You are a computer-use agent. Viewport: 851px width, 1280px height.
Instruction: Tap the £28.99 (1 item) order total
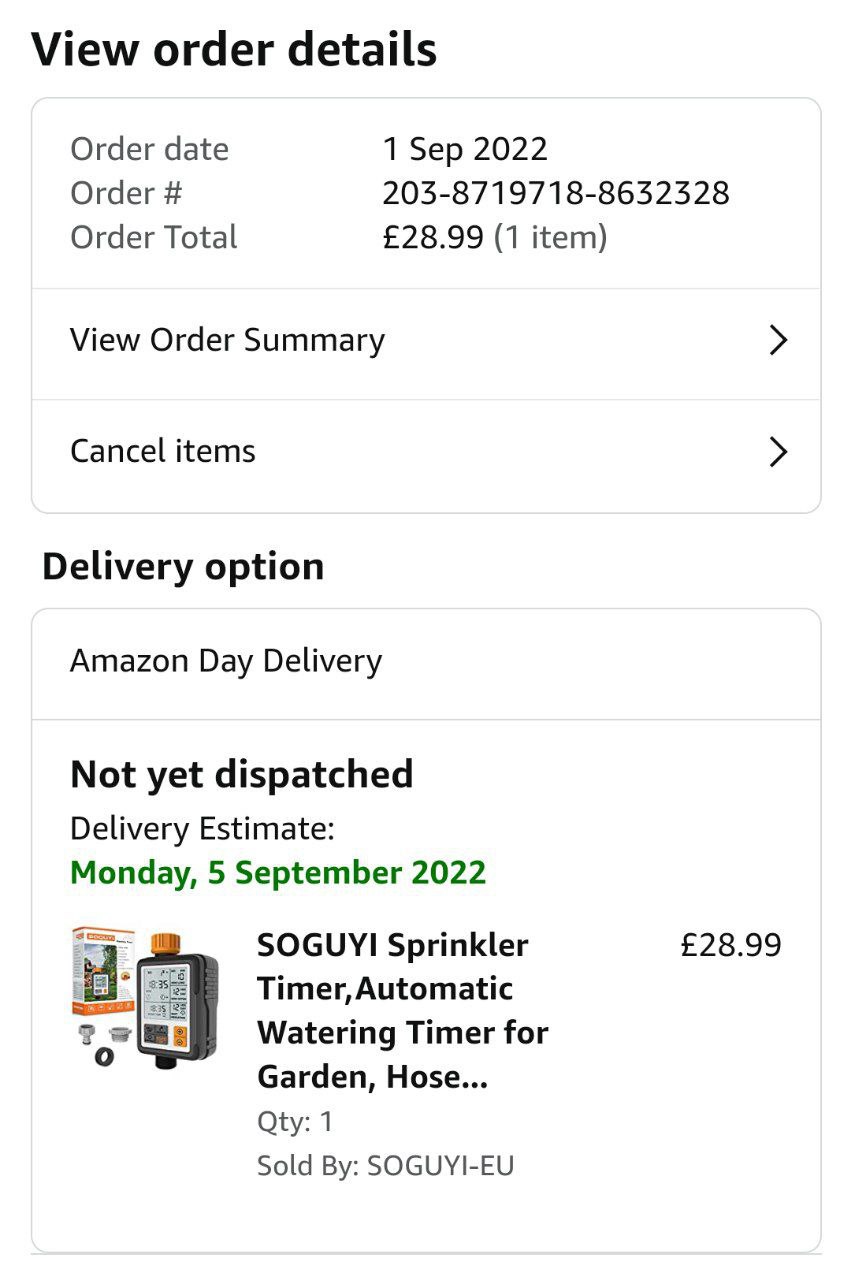[x=494, y=237]
